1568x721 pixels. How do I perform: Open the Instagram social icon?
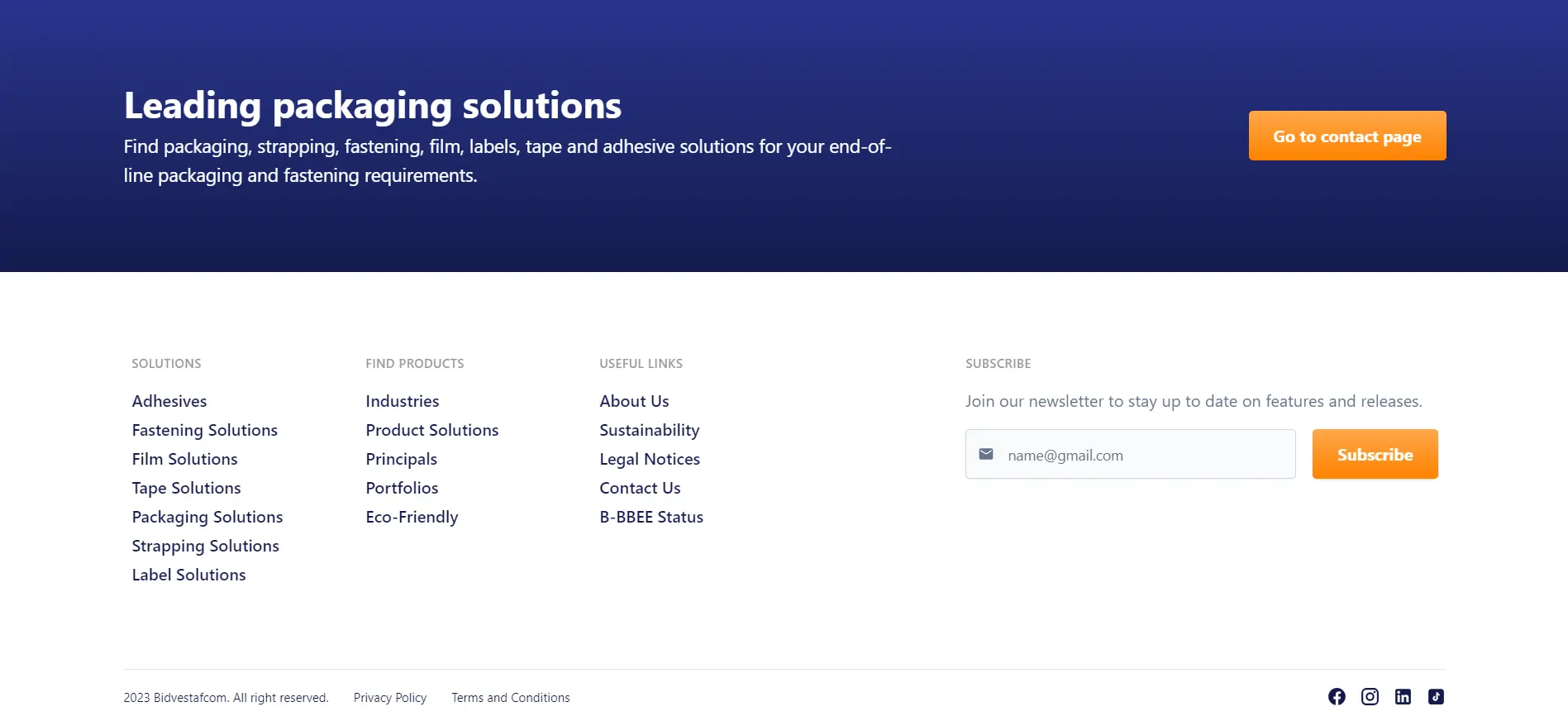click(1370, 697)
